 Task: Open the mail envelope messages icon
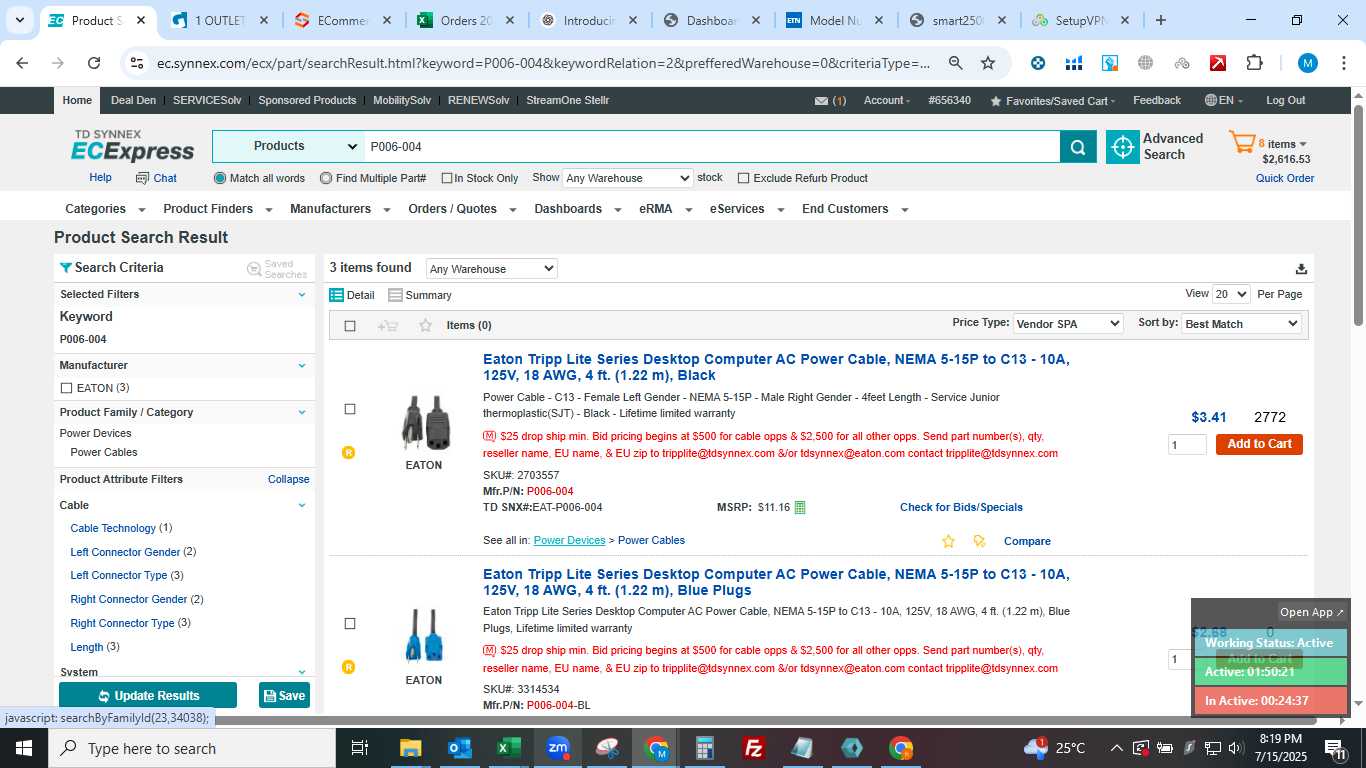[x=821, y=101]
